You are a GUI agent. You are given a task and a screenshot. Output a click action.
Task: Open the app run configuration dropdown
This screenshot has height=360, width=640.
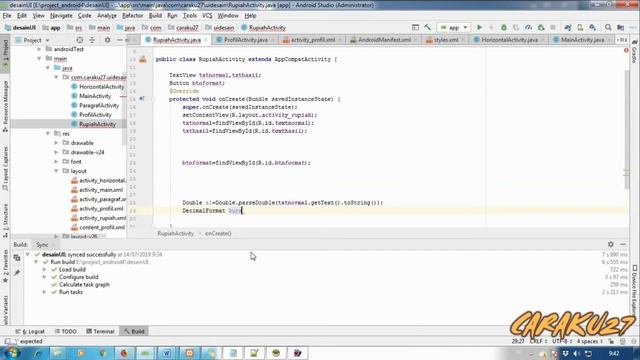pos(454,27)
